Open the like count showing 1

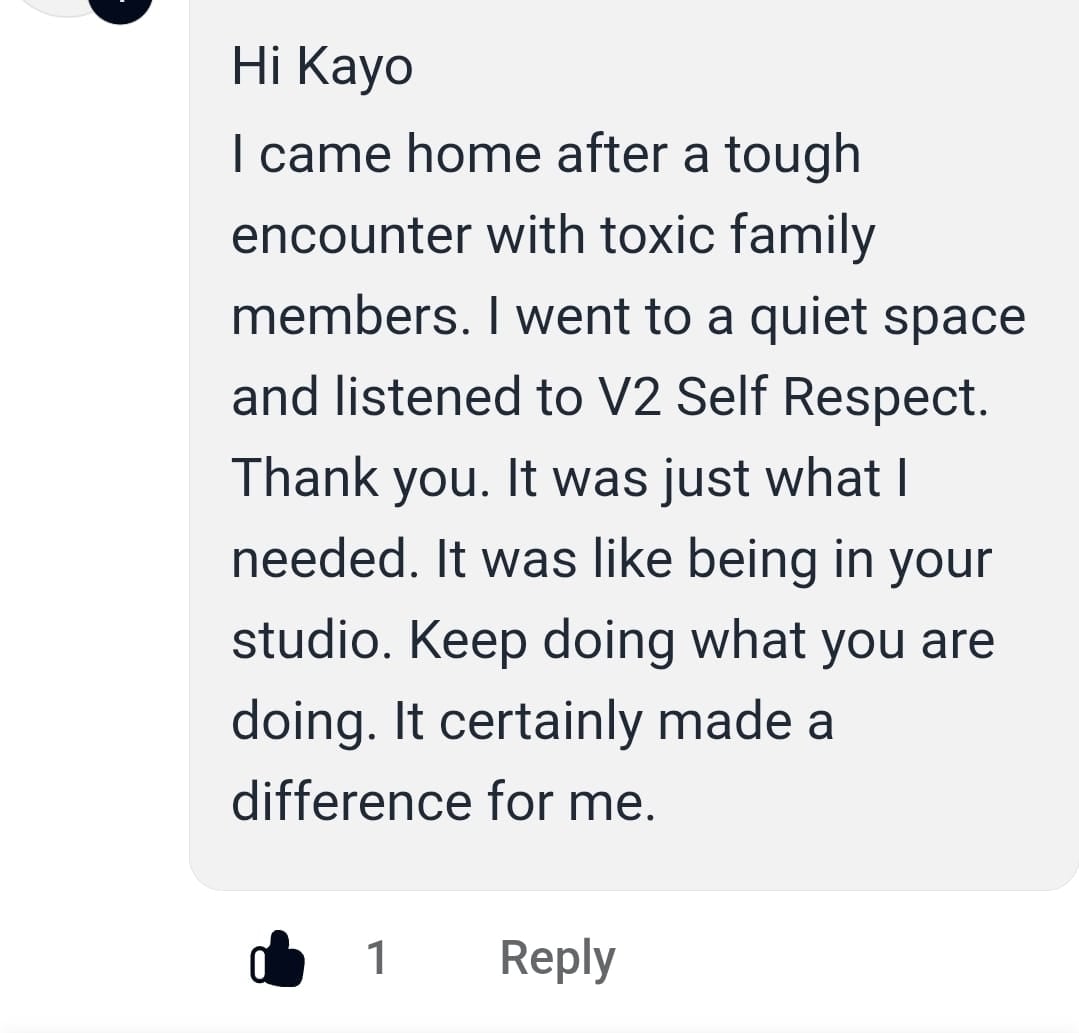(x=376, y=957)
